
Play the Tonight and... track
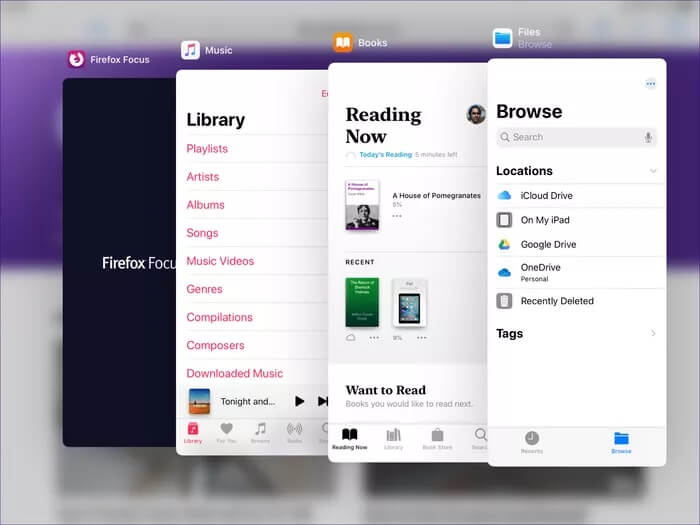(x=300, y=401)
